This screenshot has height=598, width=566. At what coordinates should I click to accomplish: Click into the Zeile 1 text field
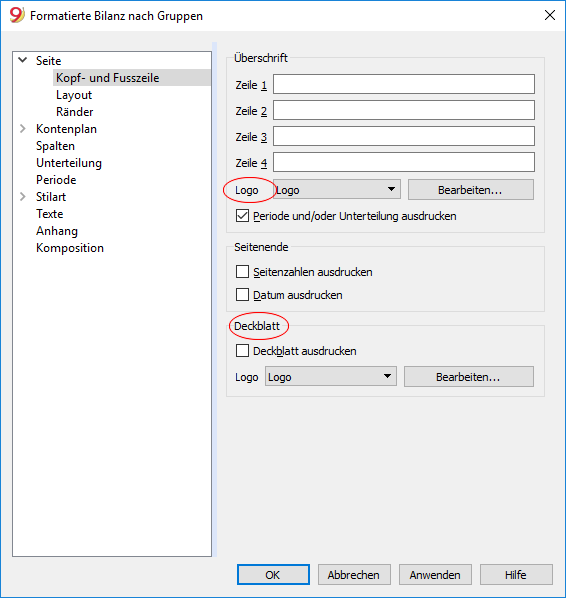tap(404, 84)
